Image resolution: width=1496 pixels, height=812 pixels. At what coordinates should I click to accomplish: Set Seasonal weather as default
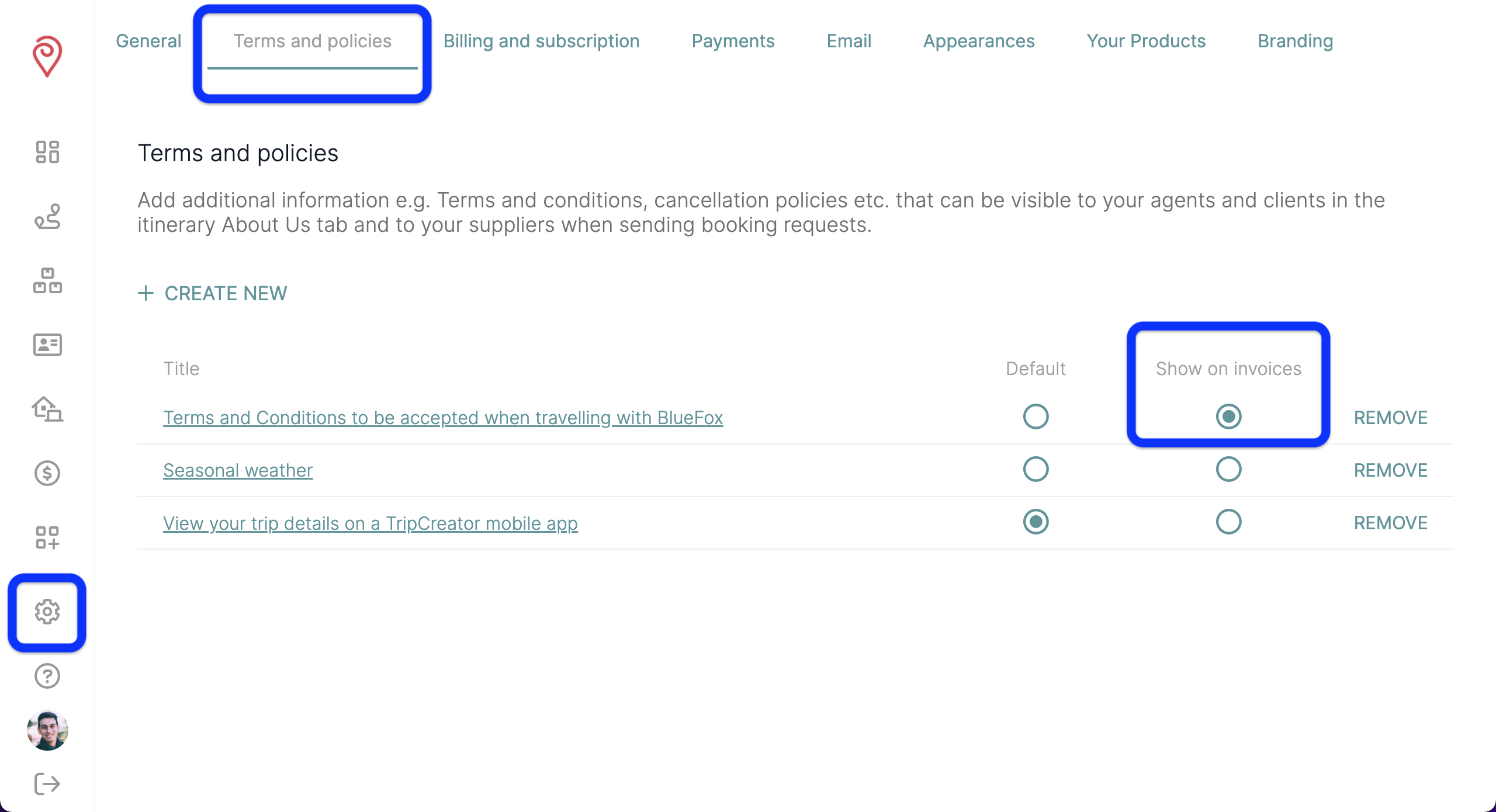(x=1036, y=470)
